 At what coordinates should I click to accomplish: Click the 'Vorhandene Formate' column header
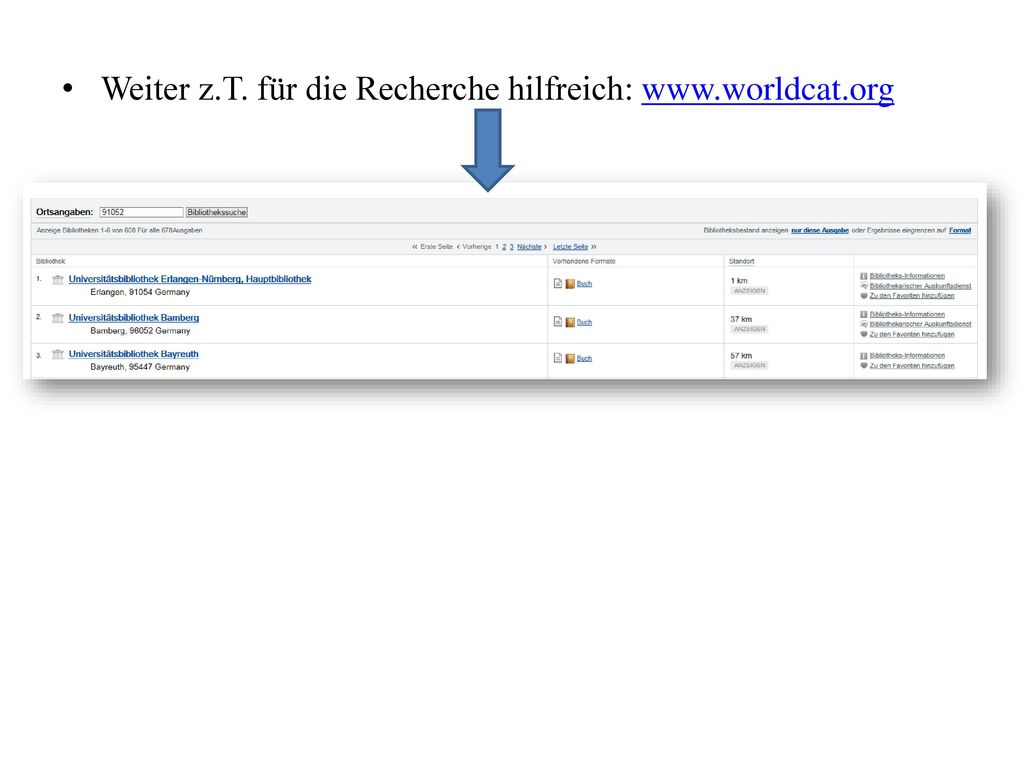pos(584,261)
